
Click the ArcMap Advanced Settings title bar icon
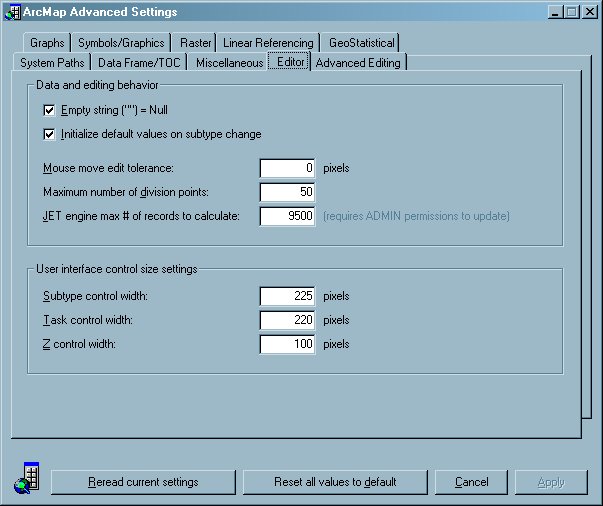12,12
